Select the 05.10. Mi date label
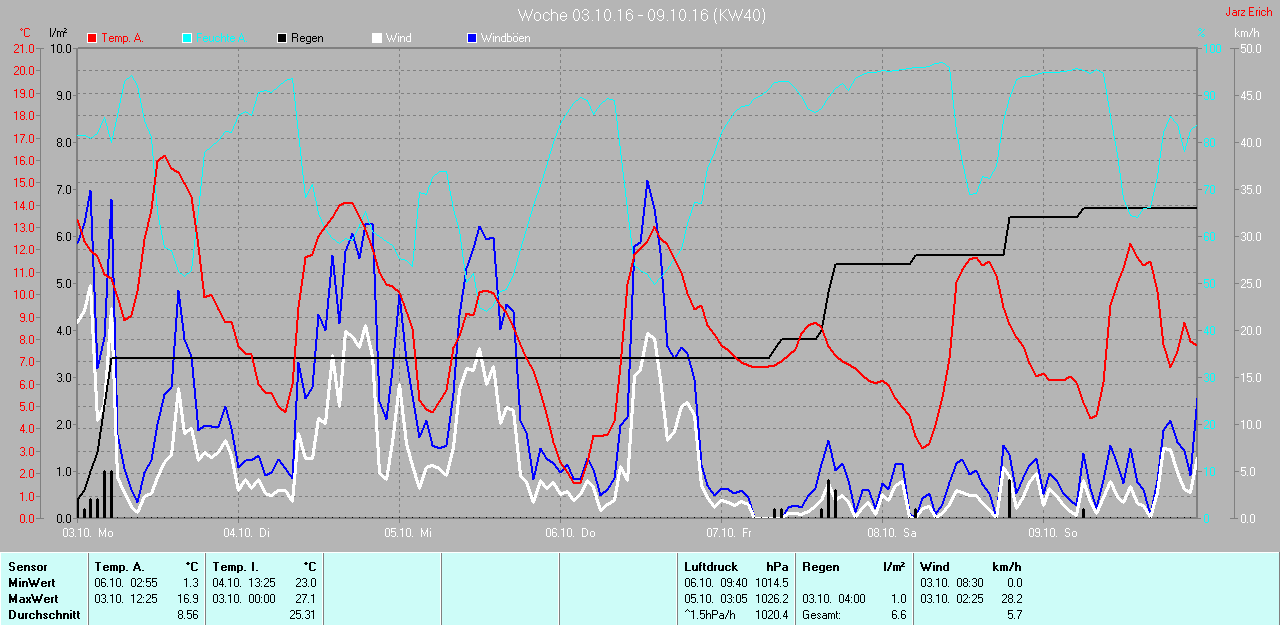The image size is (1280, 625). [x=409, y=533]
